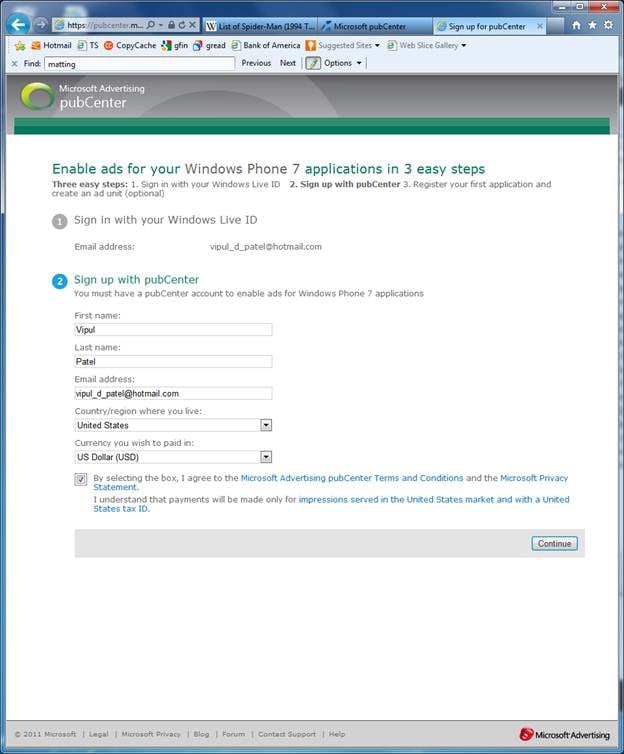624x754 pixels.
Task: Click the First name field with Vipul
Action: coord(173,330)
